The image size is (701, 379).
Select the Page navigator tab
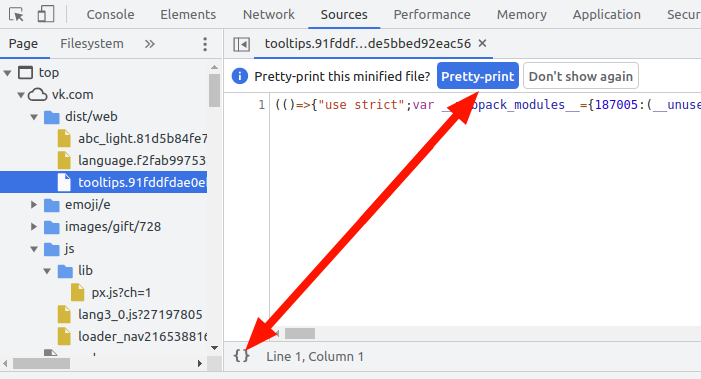[x=23, y=43]
